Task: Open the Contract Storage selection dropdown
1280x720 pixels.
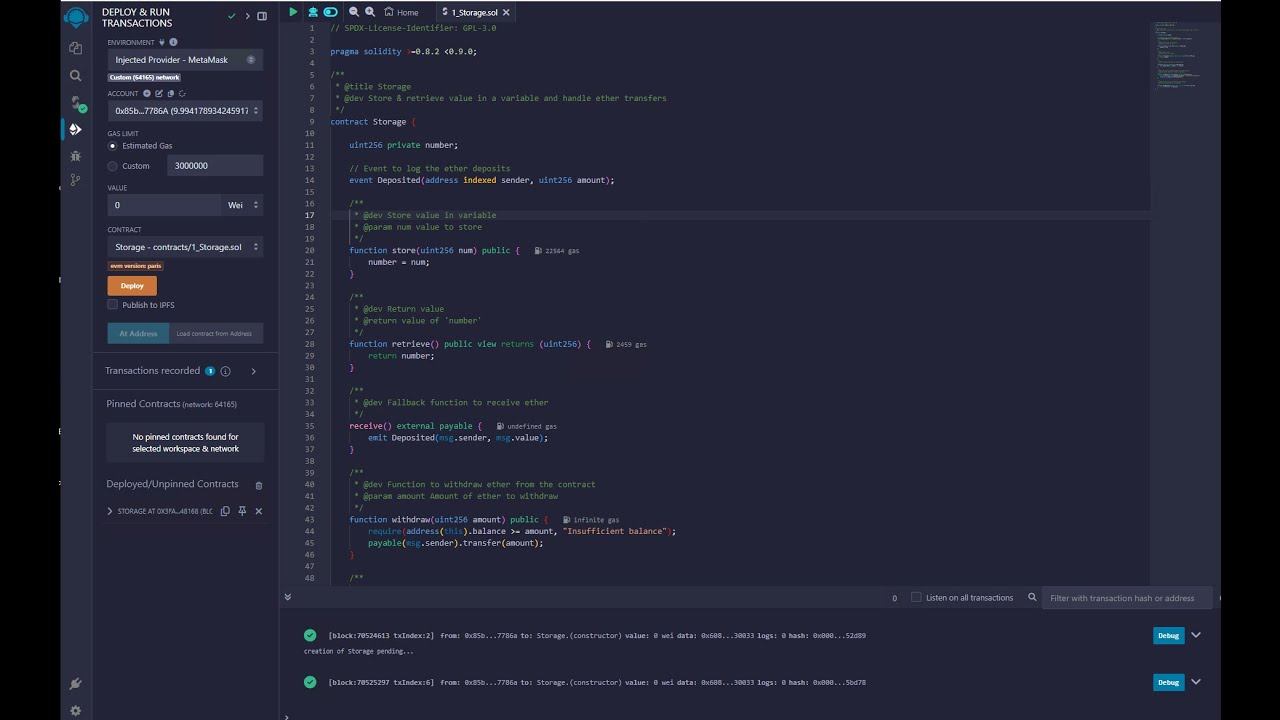Action: (x=185, y=247)
